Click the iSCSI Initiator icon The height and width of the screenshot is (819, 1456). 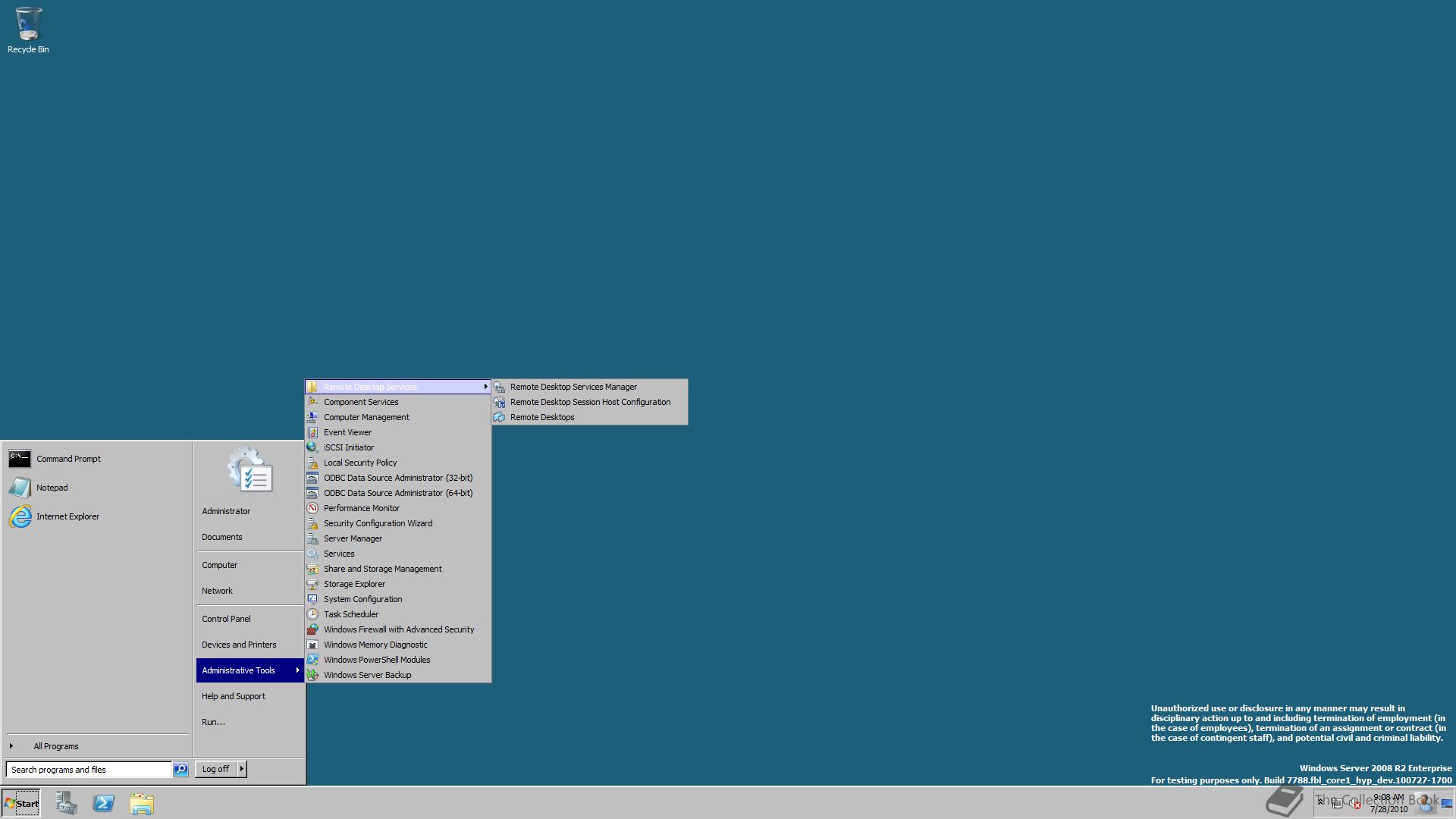point(312,447)
